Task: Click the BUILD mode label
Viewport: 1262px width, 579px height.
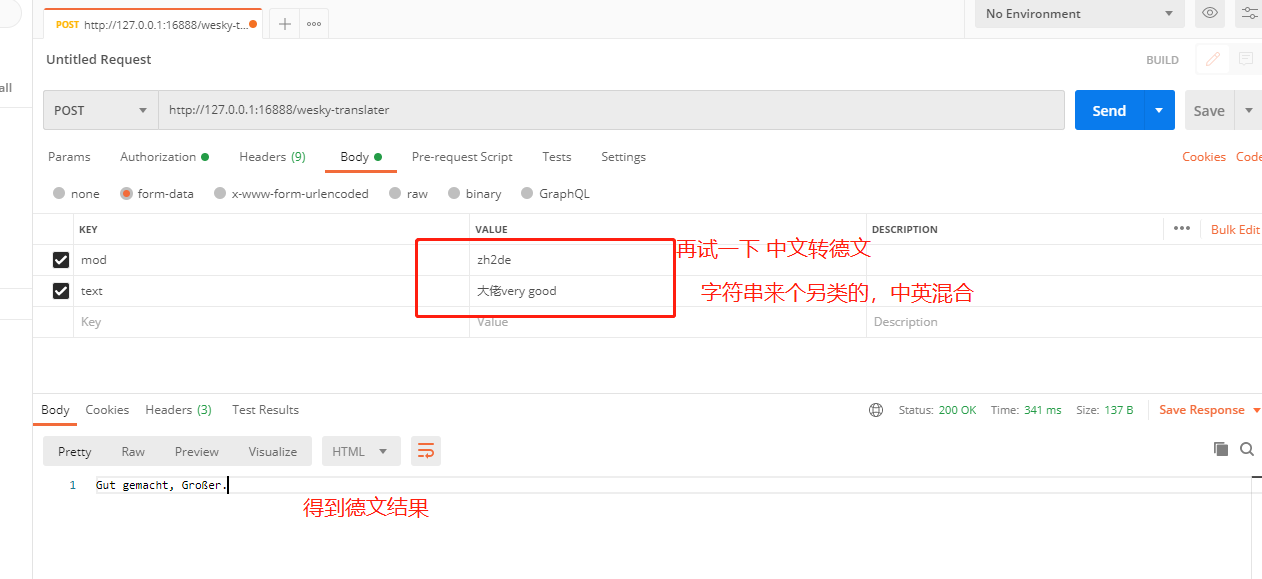Action: point(1162,60)
